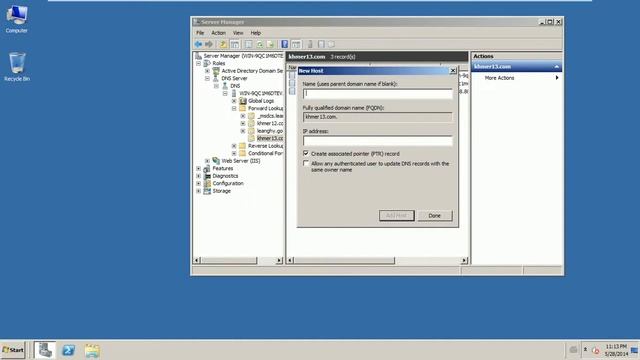Click the Server Manager root node icon
Screen dimensions: 640x360
click(198, 56)
